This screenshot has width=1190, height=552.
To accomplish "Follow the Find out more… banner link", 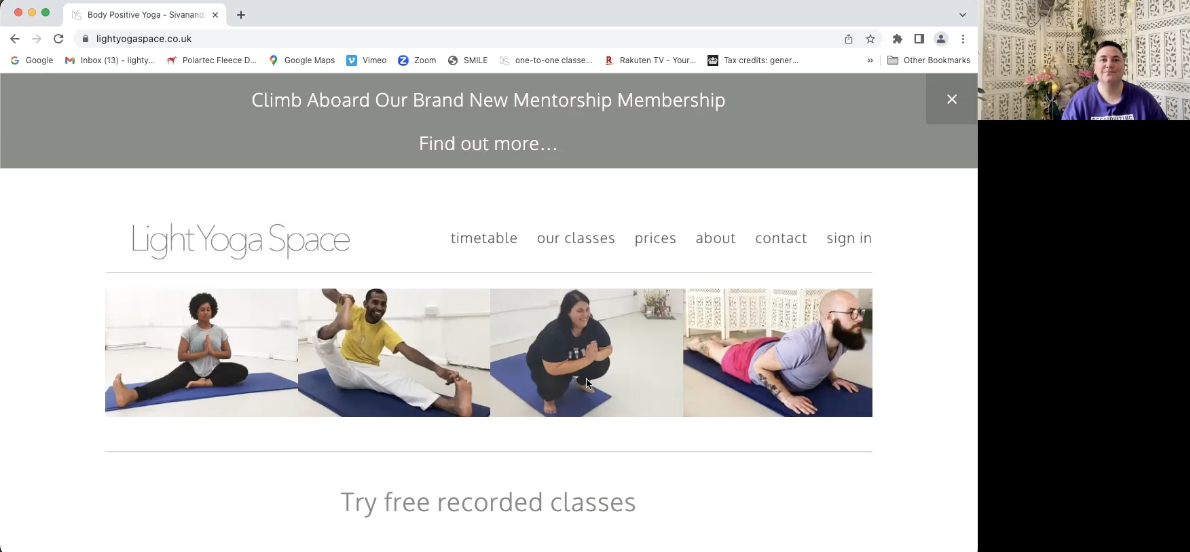I will pos(488,144).
